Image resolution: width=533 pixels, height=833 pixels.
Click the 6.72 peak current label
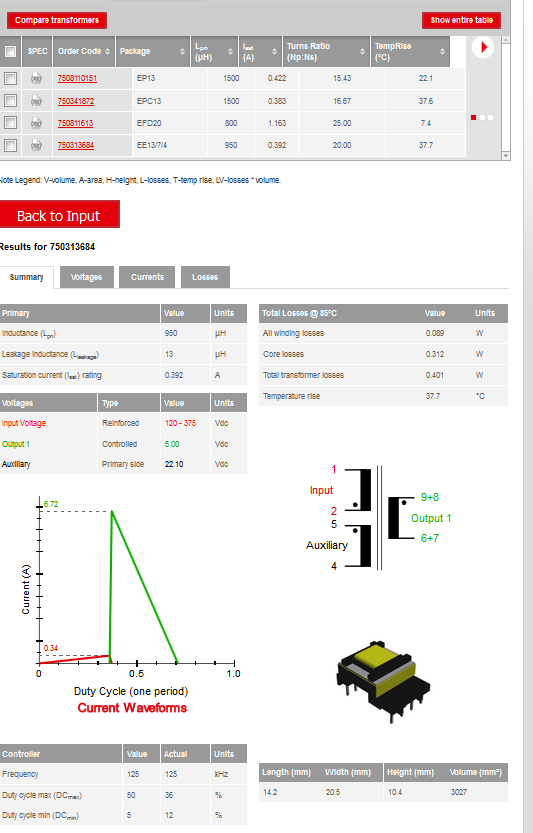pos(51,504)
